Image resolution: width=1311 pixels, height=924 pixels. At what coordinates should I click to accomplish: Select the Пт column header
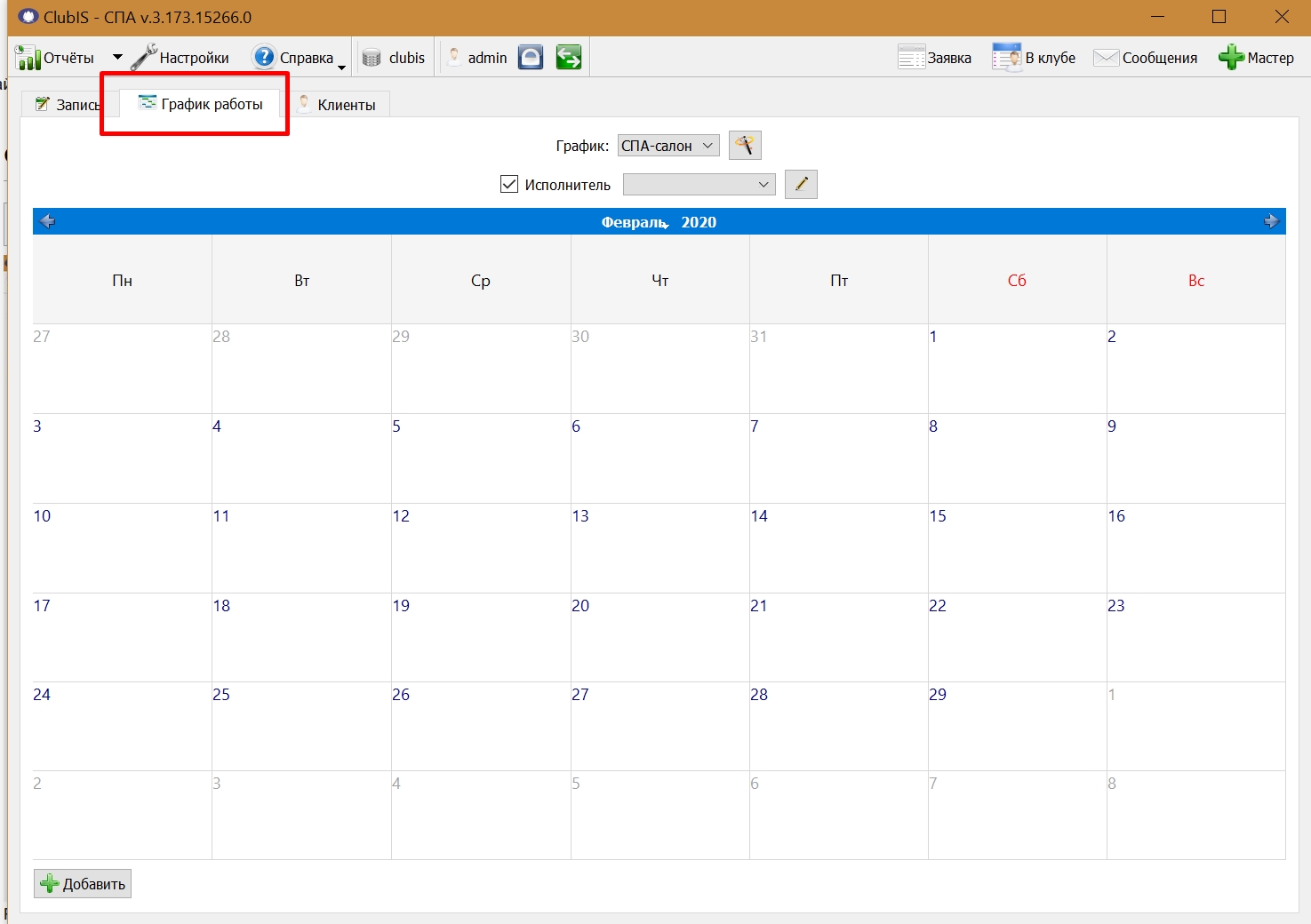click(839, 280)
